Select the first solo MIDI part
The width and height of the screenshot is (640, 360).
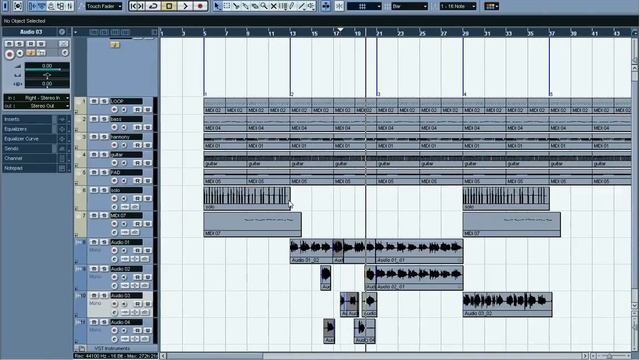(247, 198)
